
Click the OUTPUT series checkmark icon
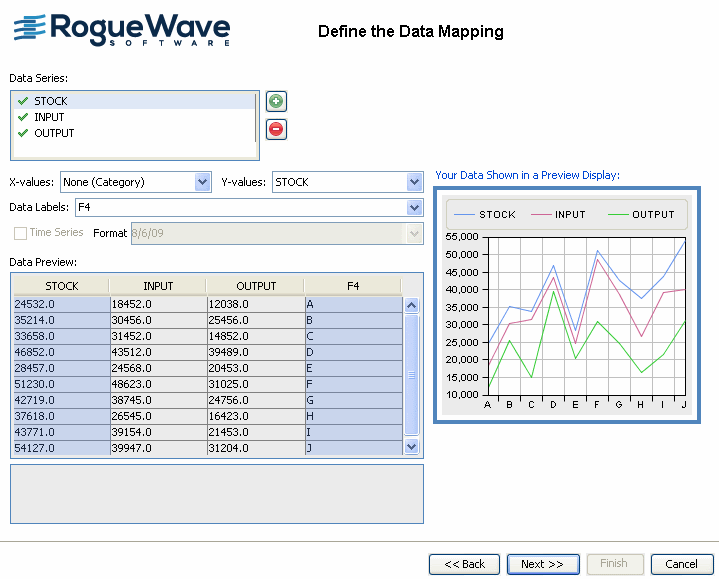(23, 133)
